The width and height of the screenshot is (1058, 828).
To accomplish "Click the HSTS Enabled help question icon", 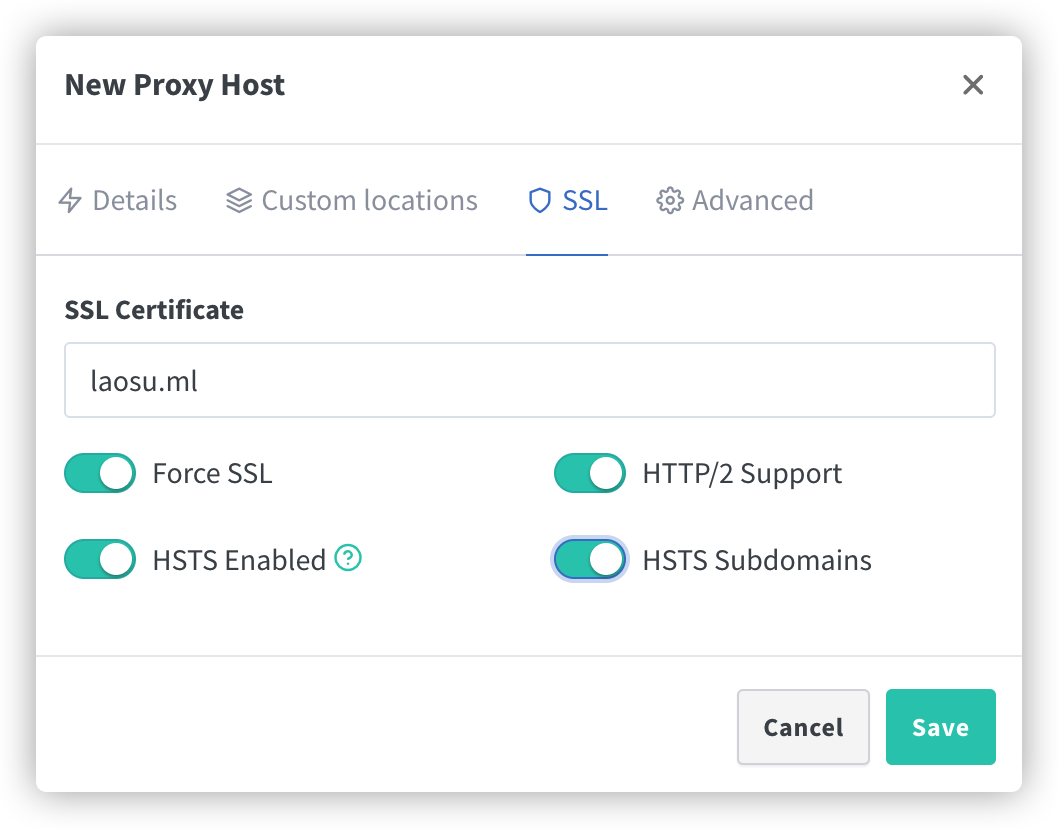I will tap(348, 558).
